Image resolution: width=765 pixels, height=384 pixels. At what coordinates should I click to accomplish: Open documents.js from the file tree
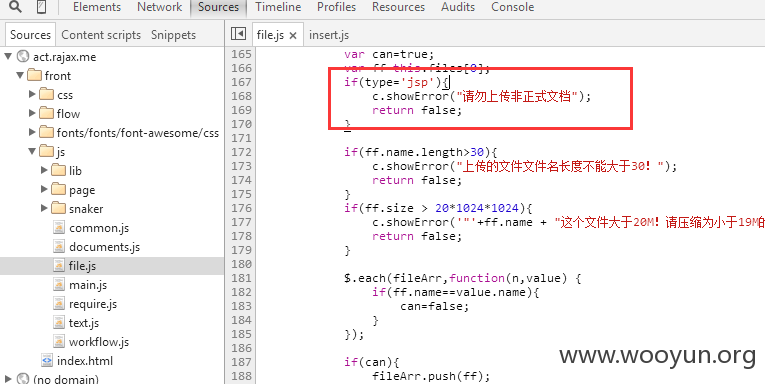tap(104, 247)
